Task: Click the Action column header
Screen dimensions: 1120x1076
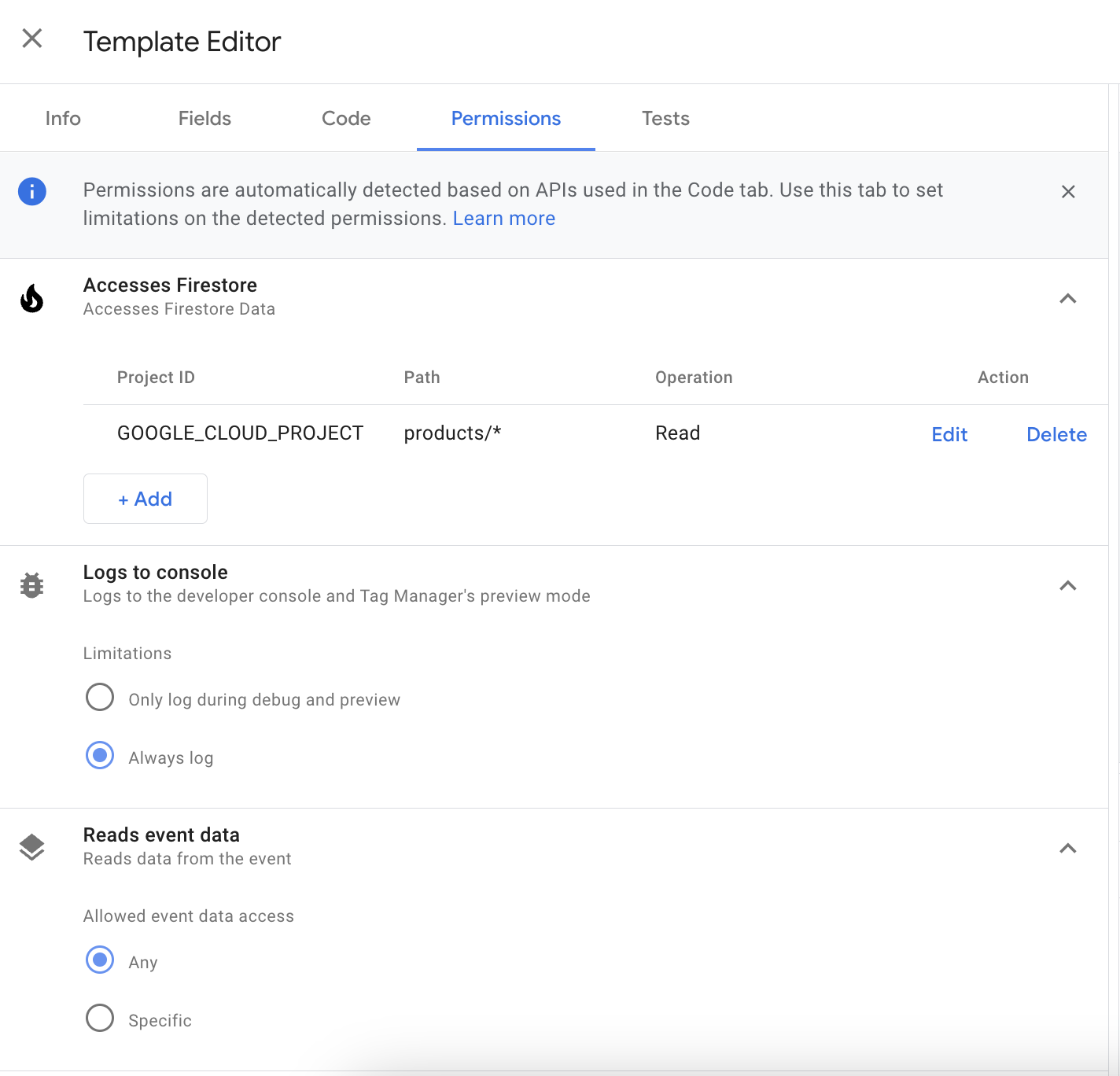Action: pyautogui.click(x=1003, y=378)
